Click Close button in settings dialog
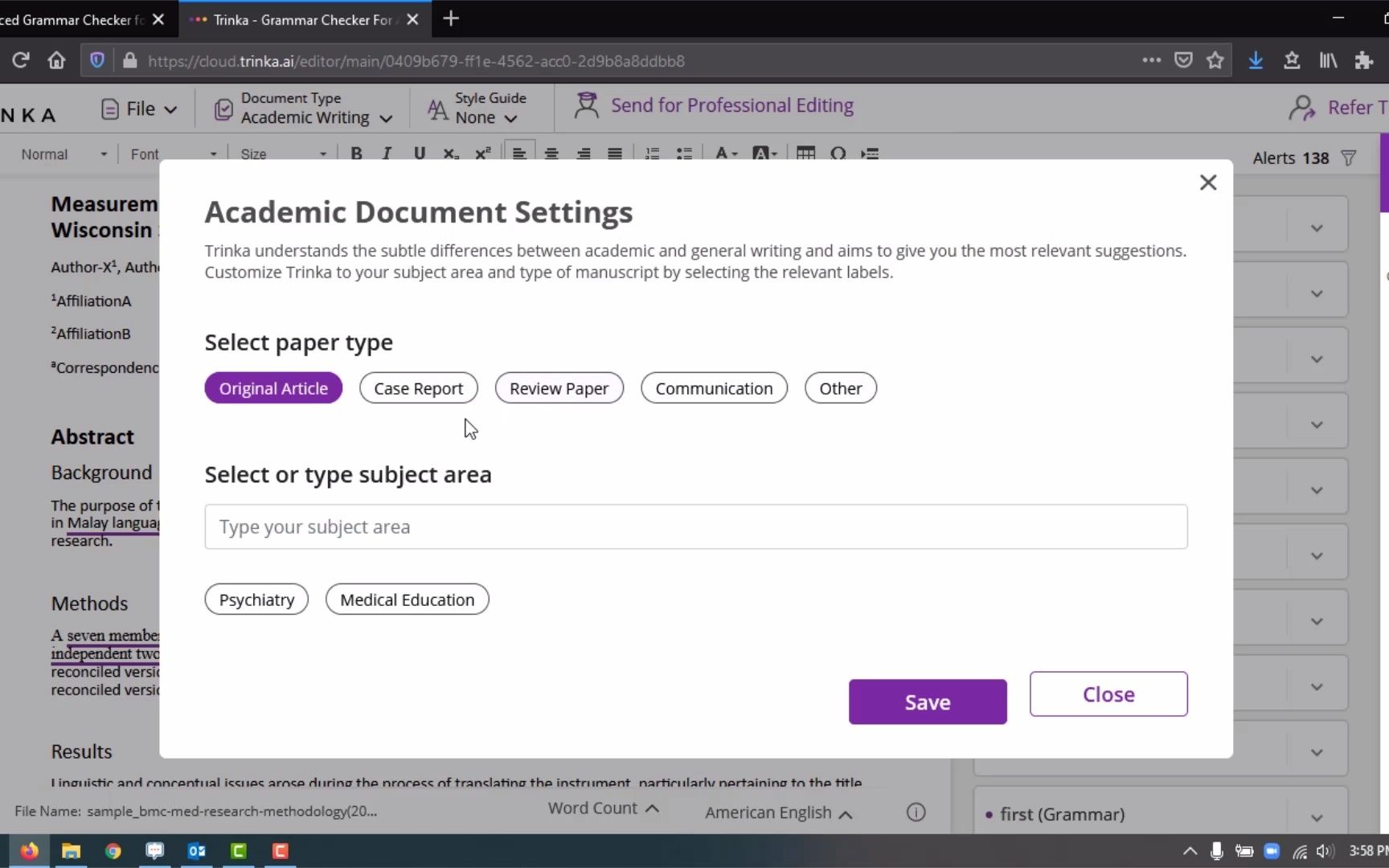This screenshot has width=1389, height=868. [x=1108, y=694]
